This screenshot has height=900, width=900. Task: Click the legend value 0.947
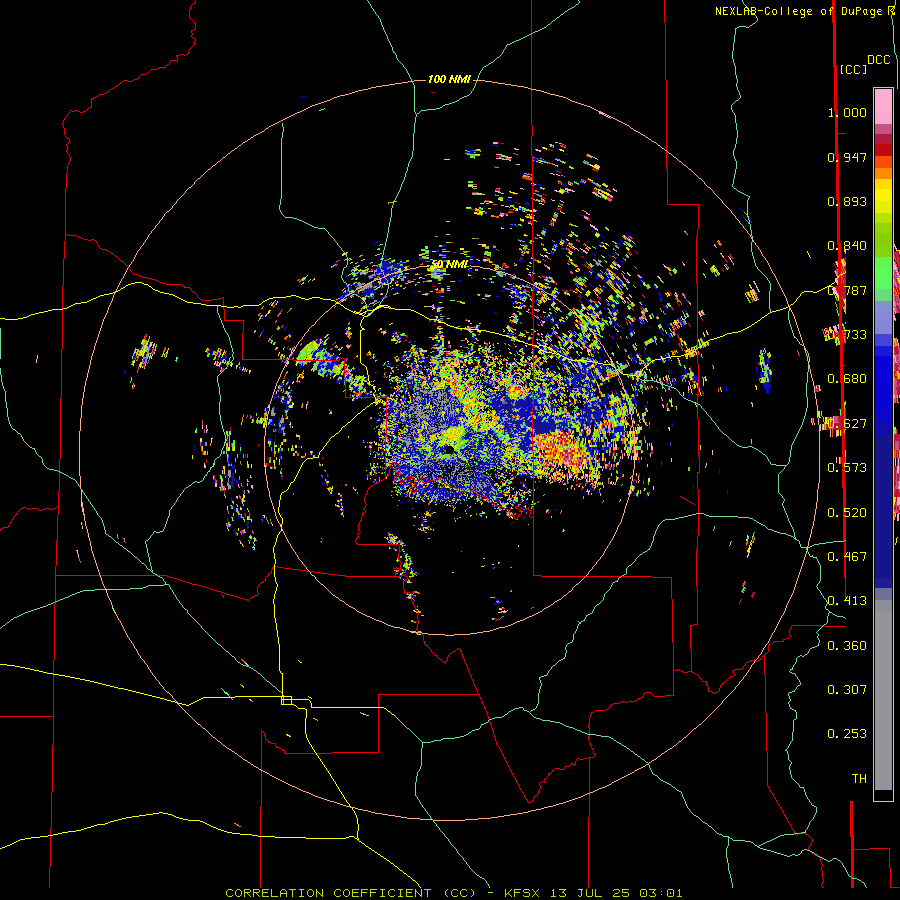click(847, 157)
